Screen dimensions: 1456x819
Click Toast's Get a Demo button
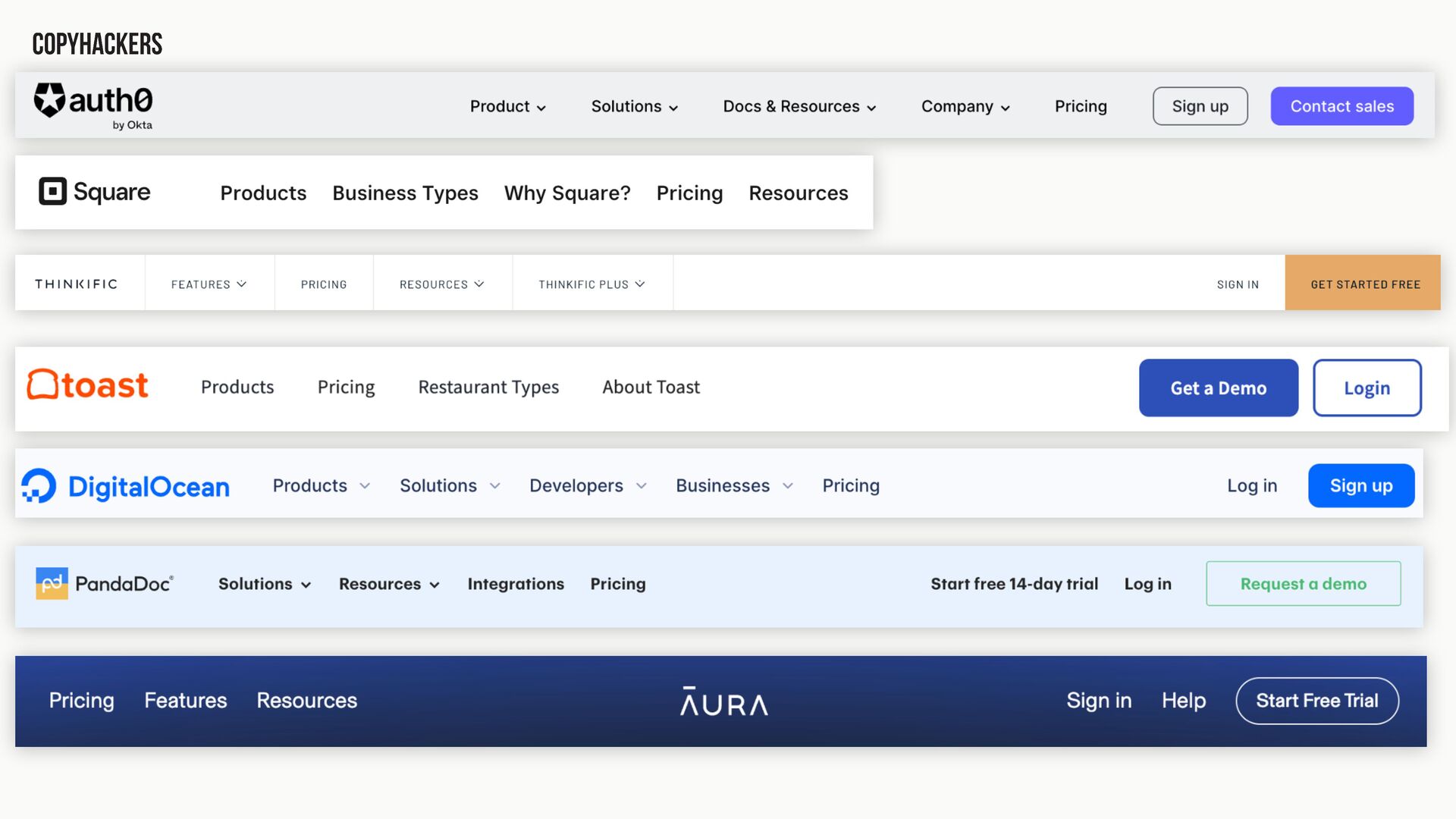click(x=1219, y=388)
